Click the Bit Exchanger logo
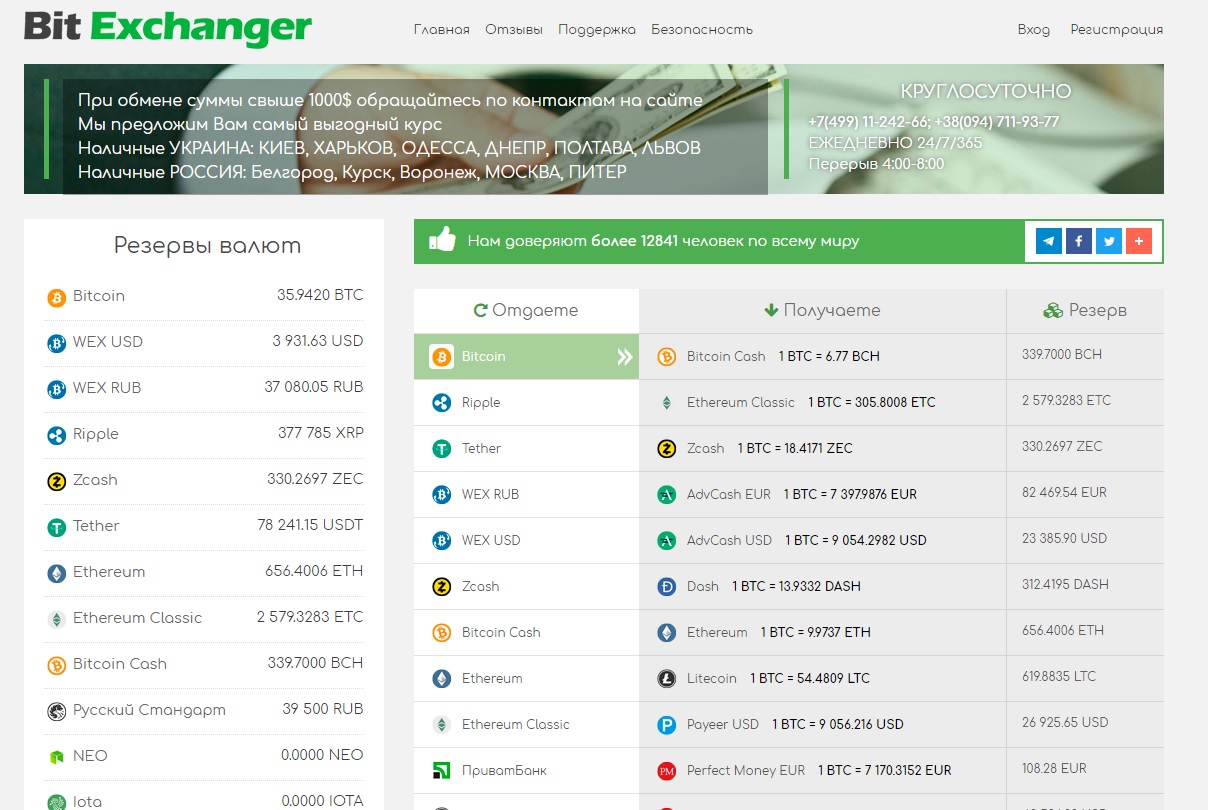The height and width of the screenshot is (810, 1208). tap(168, 28)
